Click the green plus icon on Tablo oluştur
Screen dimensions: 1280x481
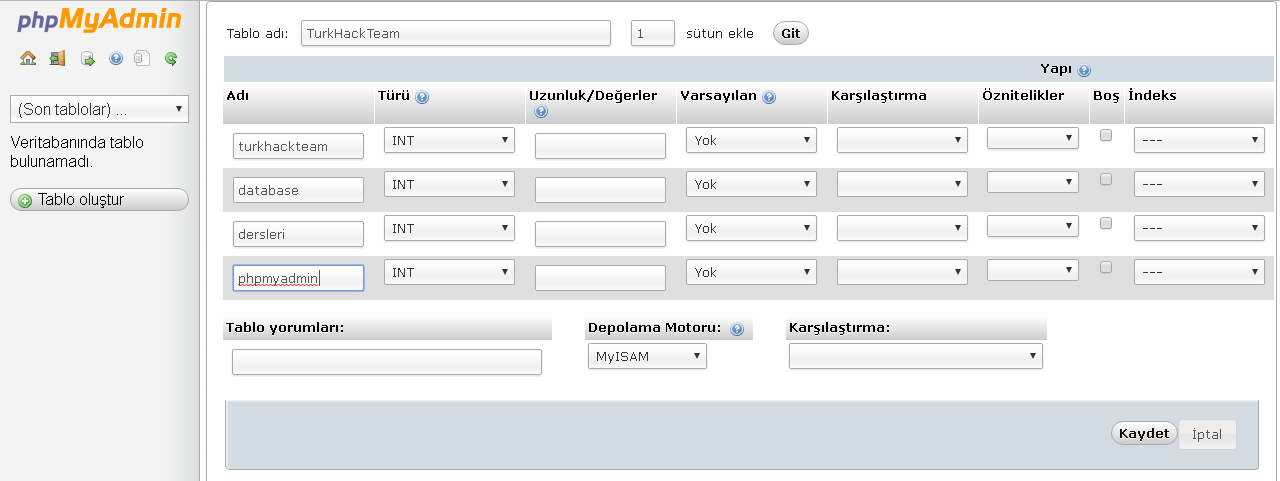25,201
